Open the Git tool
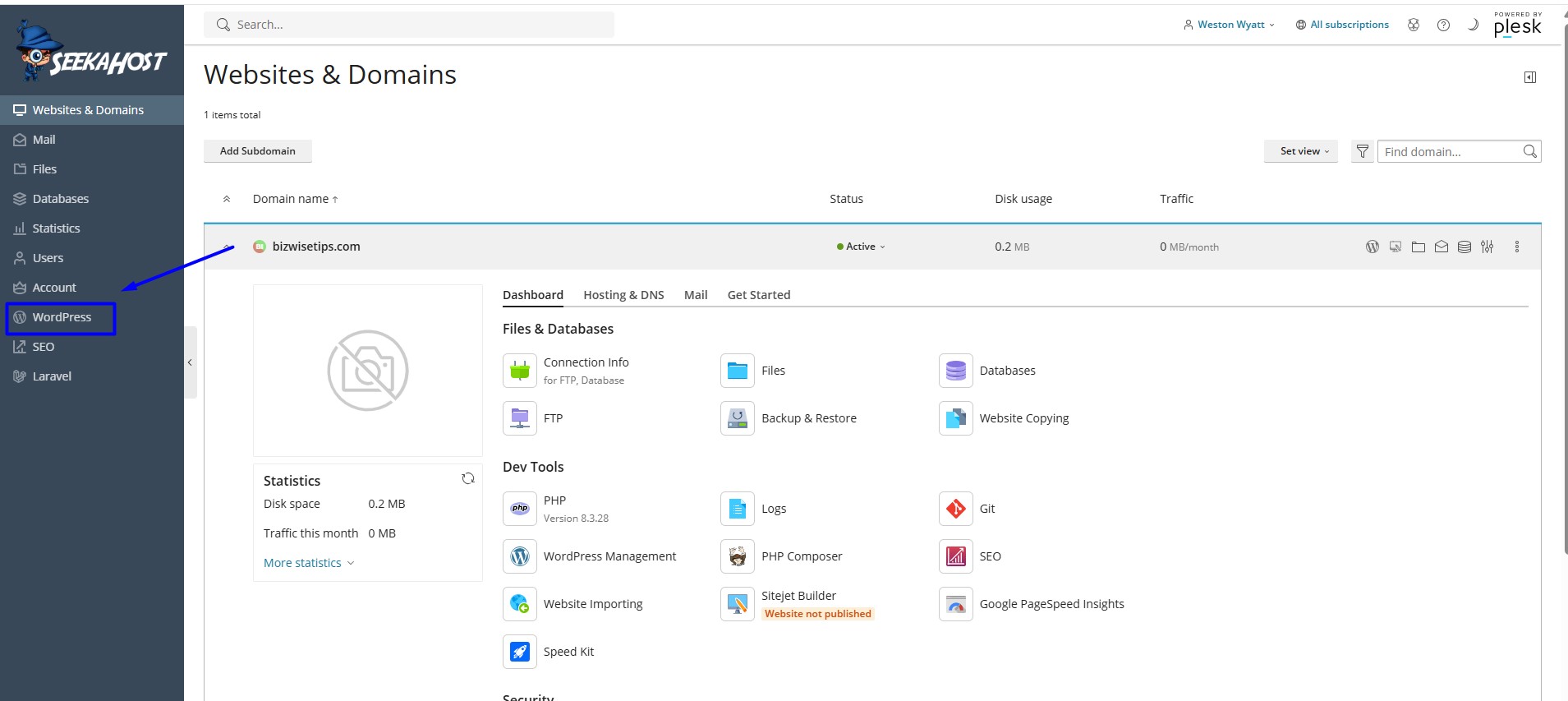The height and width of the screenshot is (701, 1568). (967, 509)
